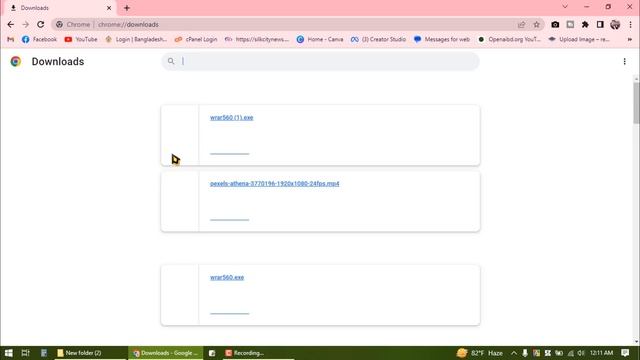Screen dimensions: 640x360
Task: Show hidden system tray icons
Action: [x=514, y=353]
